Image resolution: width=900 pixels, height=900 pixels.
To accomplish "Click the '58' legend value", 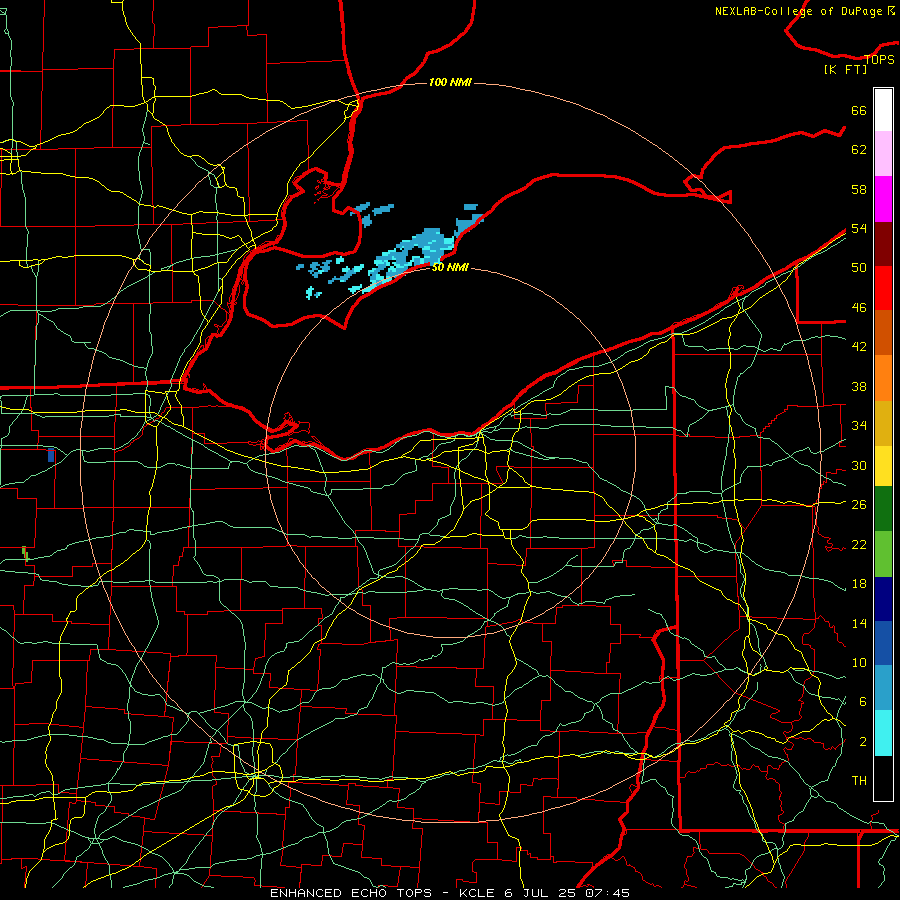I will [x=859, y=189].
